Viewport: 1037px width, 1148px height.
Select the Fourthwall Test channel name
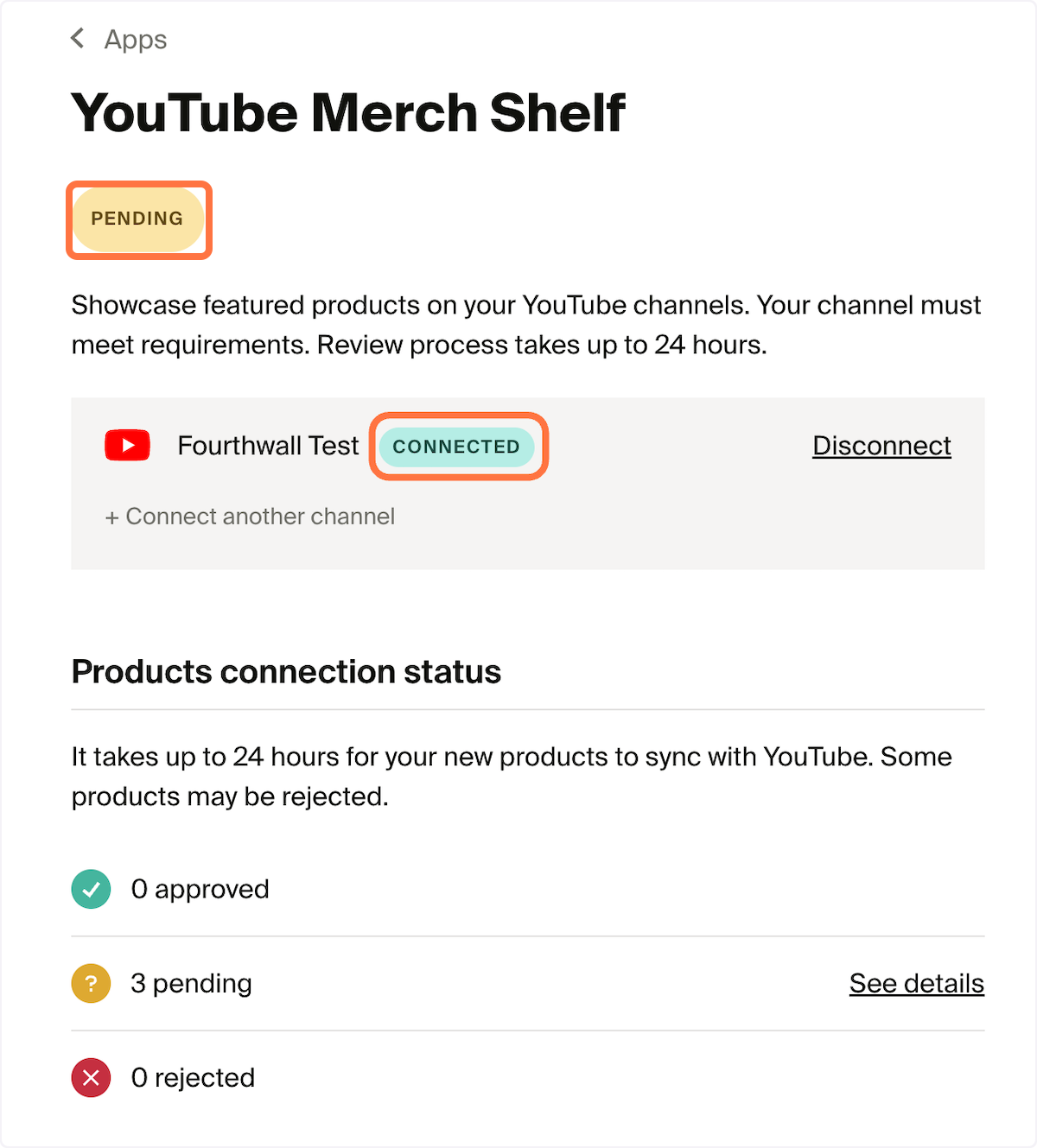coord(268,446)
